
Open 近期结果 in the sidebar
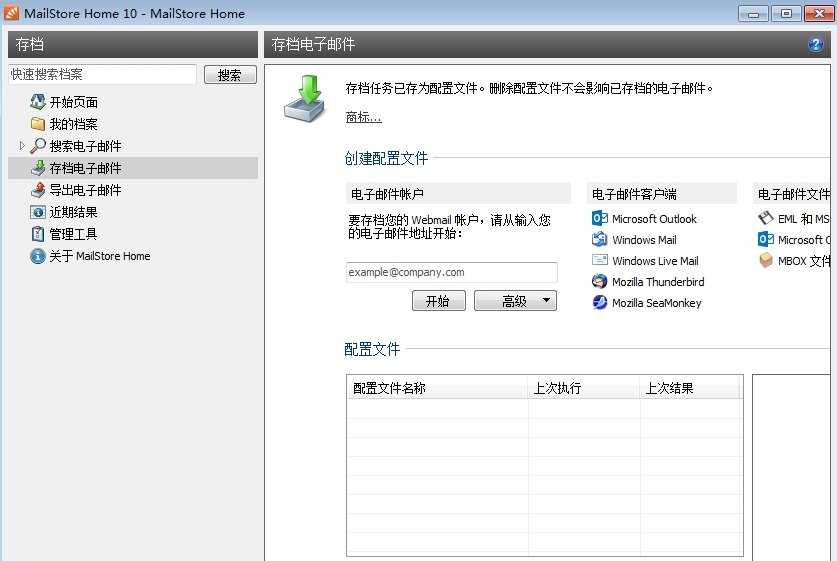coord(74,212)
